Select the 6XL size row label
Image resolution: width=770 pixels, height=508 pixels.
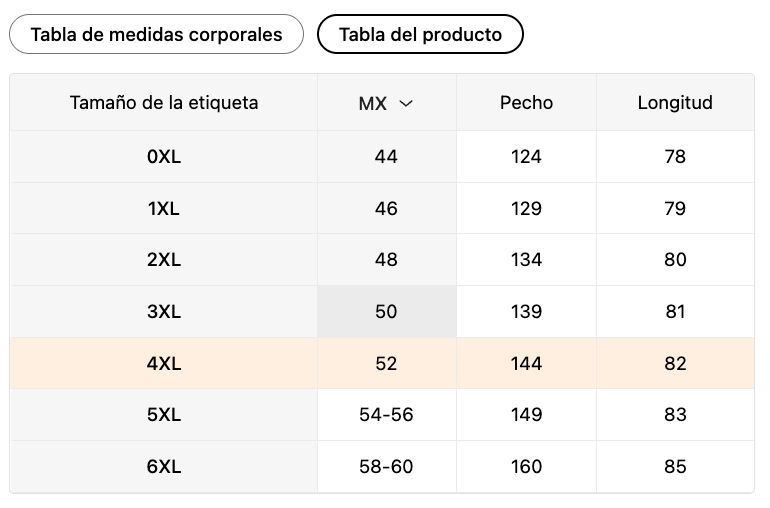164,467
